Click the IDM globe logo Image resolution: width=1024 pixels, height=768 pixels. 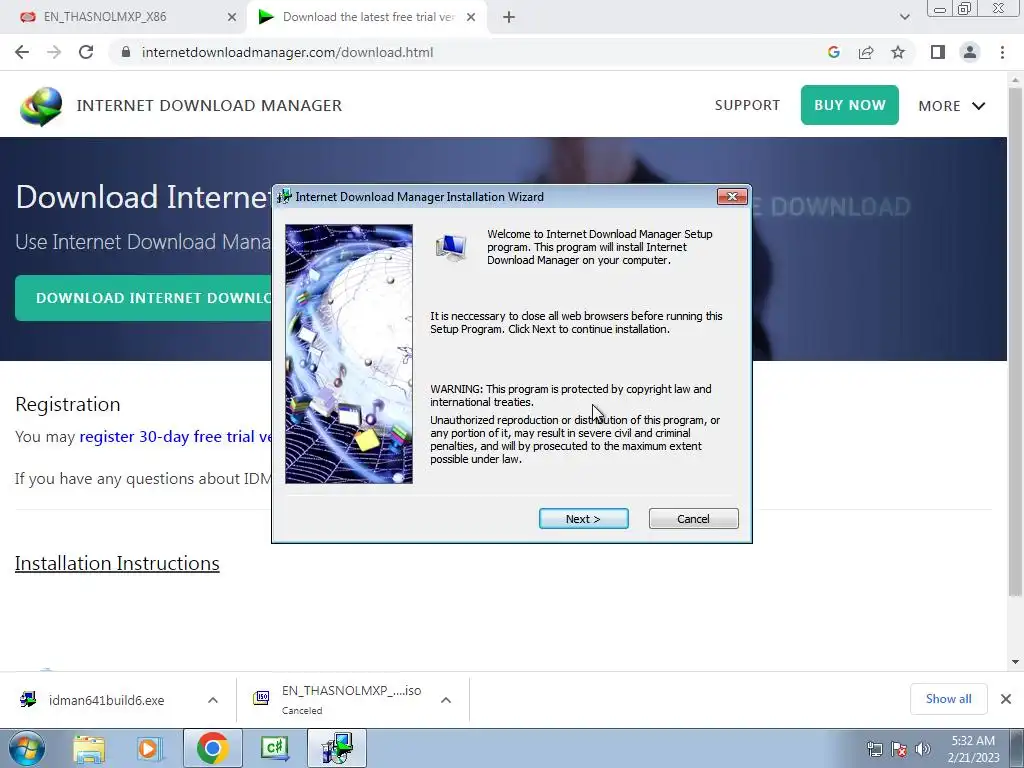pos(41,106)
